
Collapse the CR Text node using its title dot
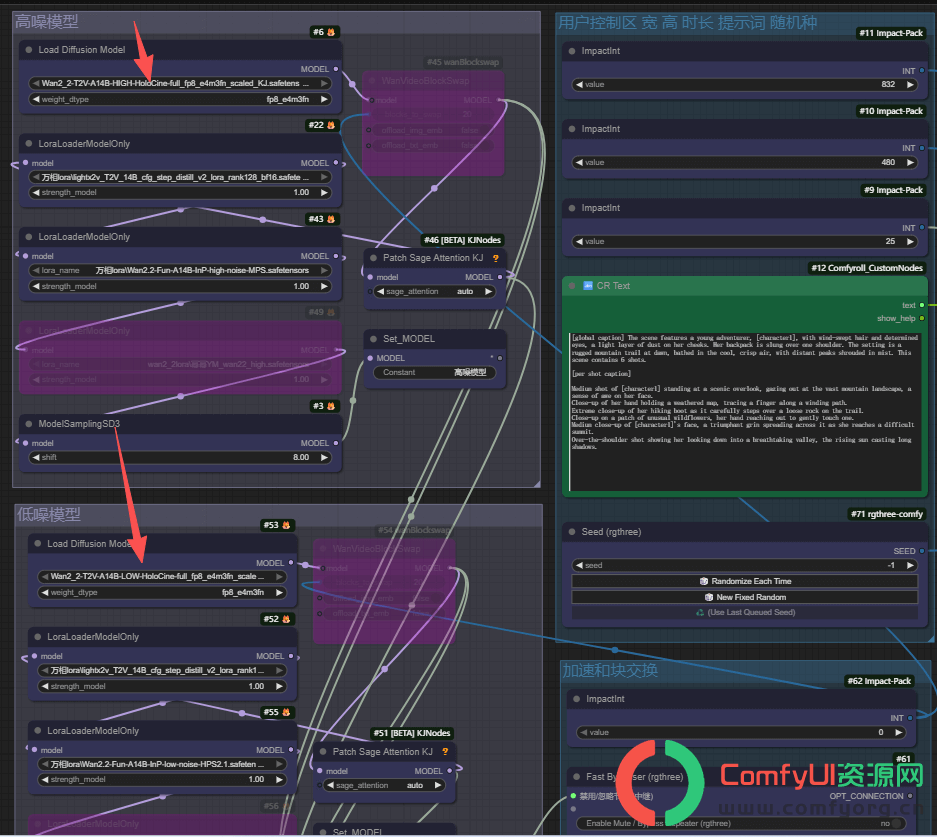[x=572, y=286]
